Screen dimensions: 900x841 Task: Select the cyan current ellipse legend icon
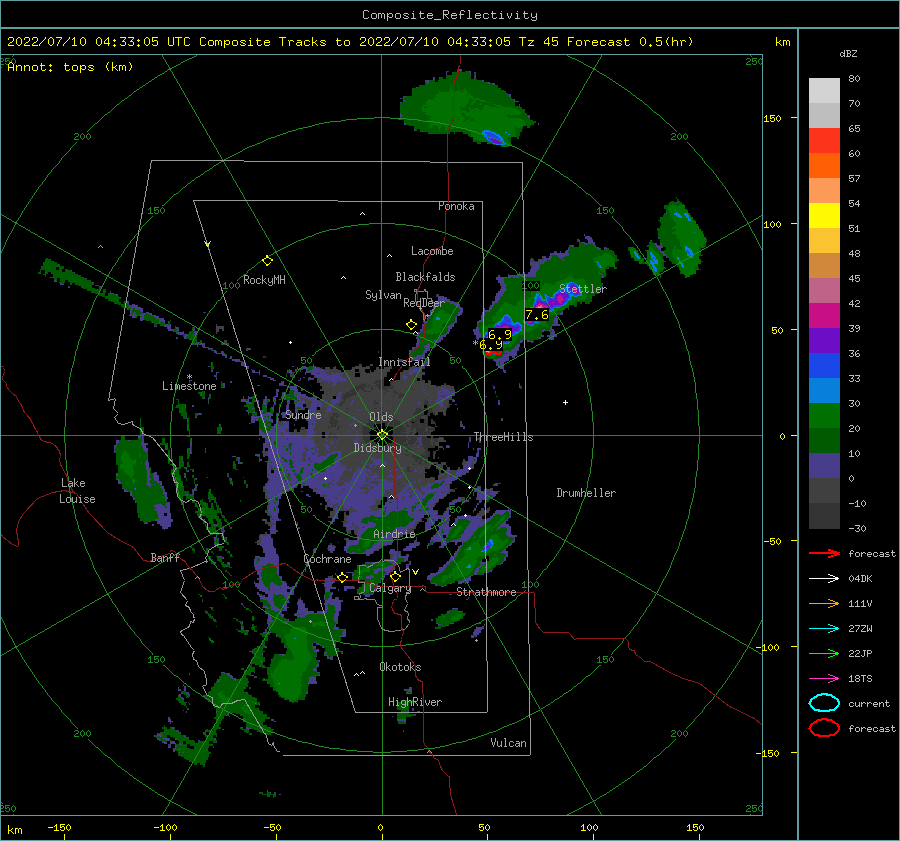(824, 703)
